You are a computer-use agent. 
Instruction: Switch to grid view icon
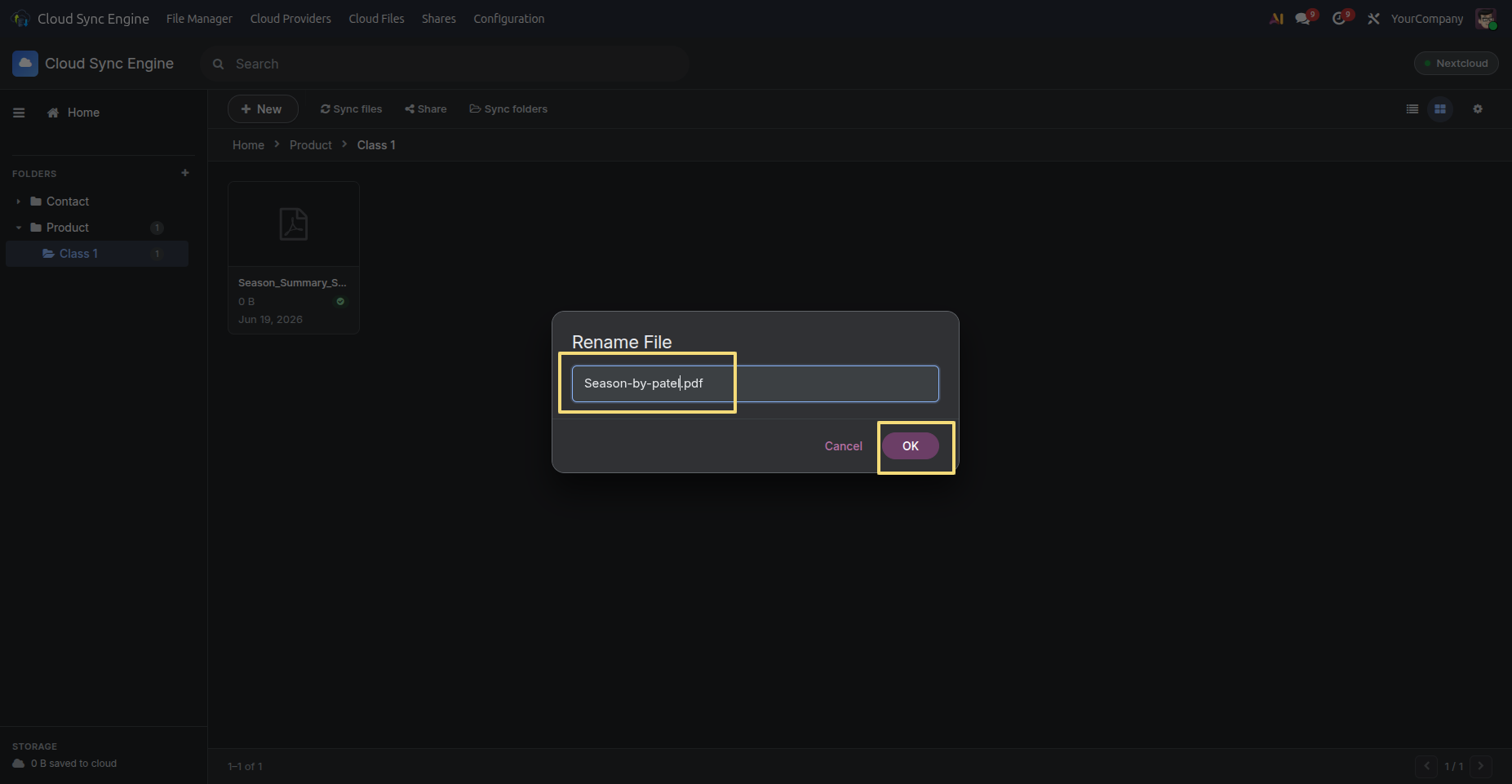tap(1440, 109)
